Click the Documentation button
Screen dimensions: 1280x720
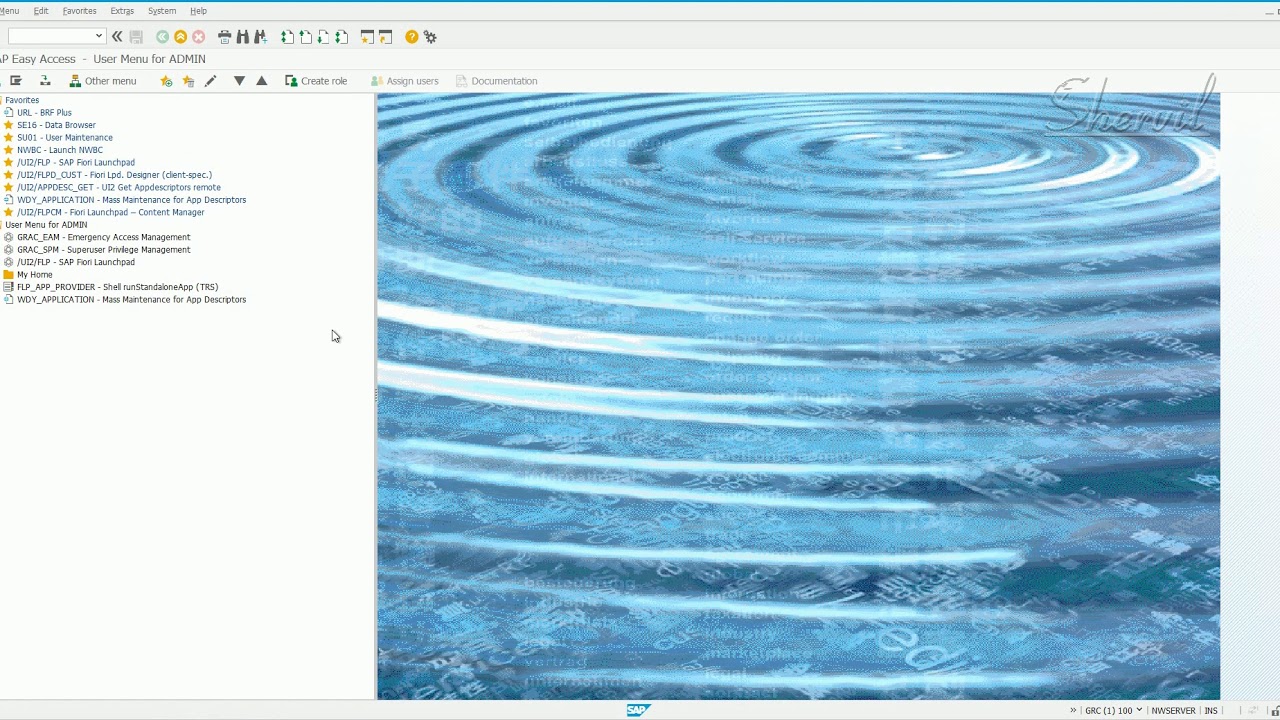496,81
